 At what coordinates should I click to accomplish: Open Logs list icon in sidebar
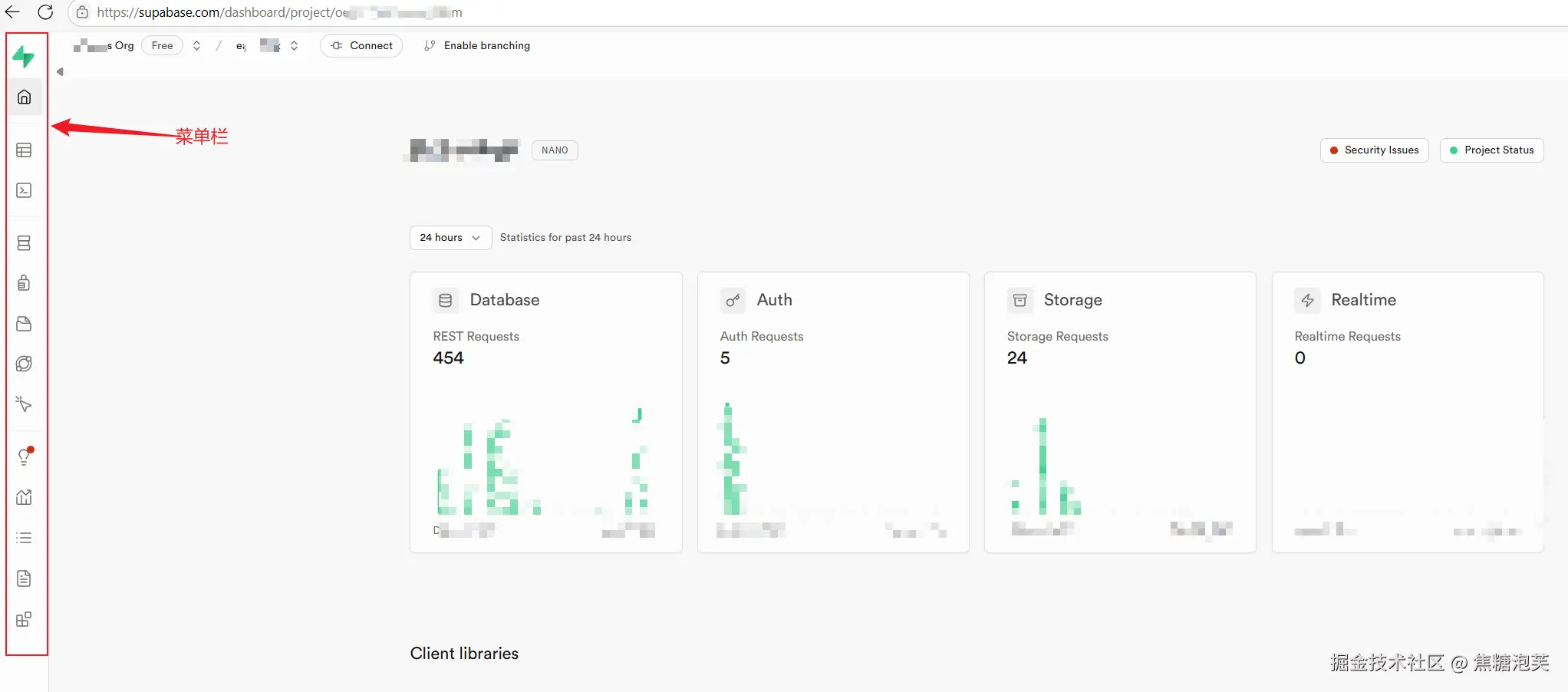coord(24,538)
